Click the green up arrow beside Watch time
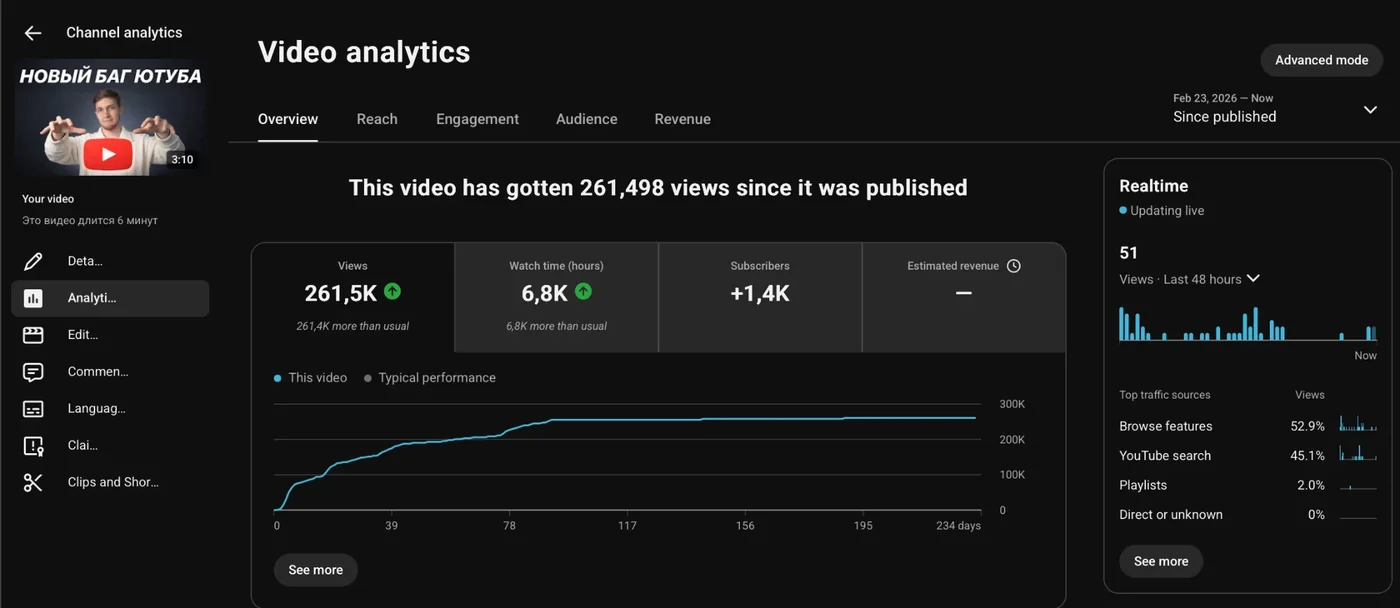 click(583, 292)
